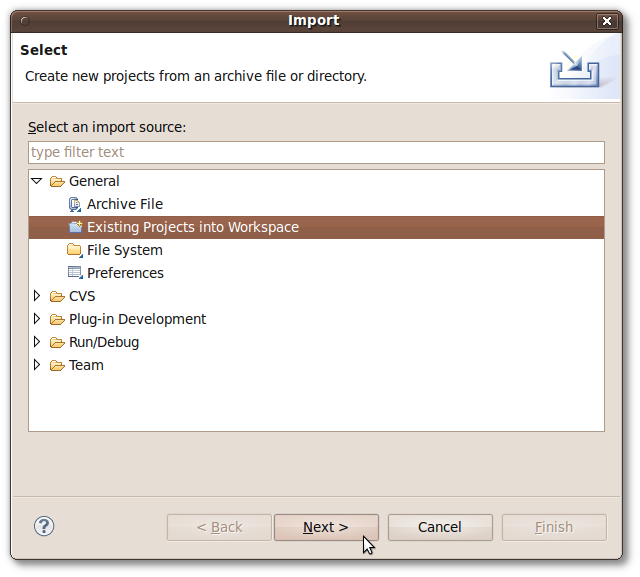Click the General folder icon
Image resolution: width=640 pixels, height=577 pixels.
[x=57, y=182]
